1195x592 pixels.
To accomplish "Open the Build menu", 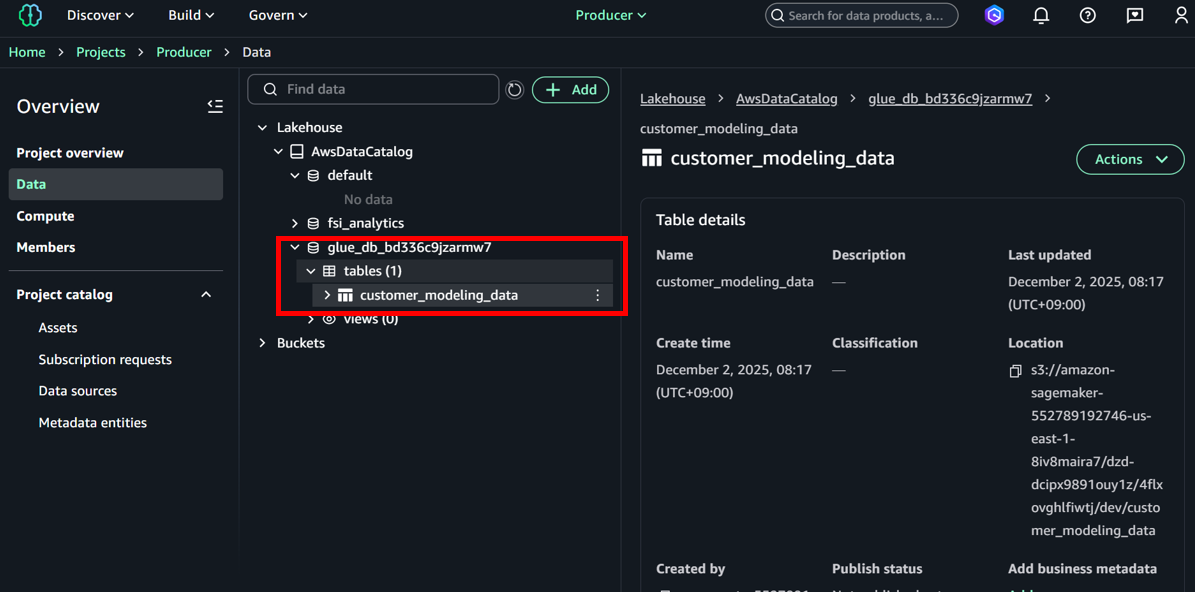I will pos(191,14).
